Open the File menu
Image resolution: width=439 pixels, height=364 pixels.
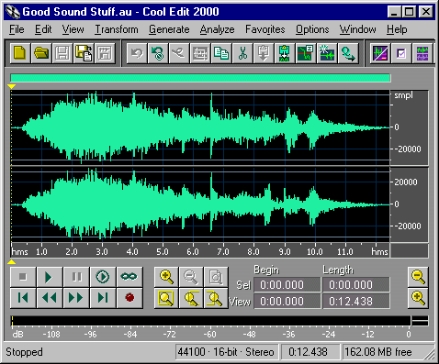click(17, 29)
